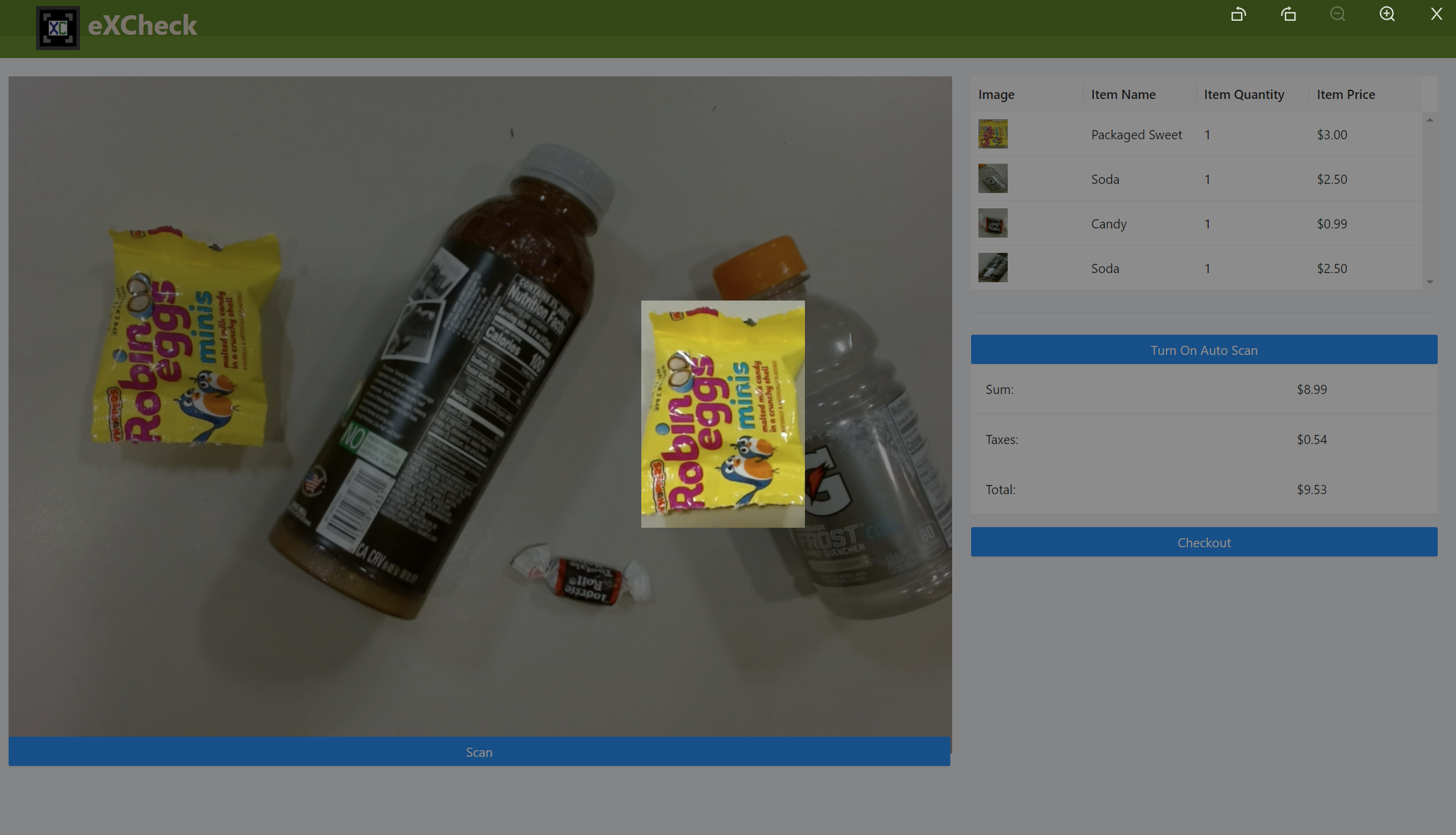Click the zoom in magnifier icon

1387,14
